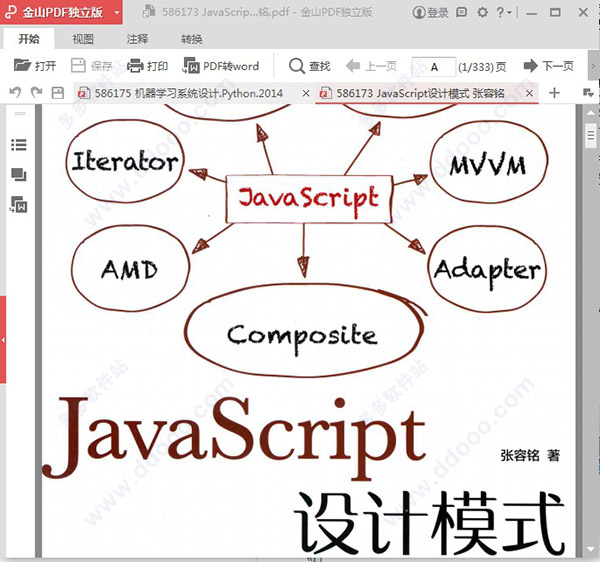The height and width of the screenshot is (562, 600).
Task: Switch to the 586175 机器学习系统设计 document tab
Action: pos(188,93)
